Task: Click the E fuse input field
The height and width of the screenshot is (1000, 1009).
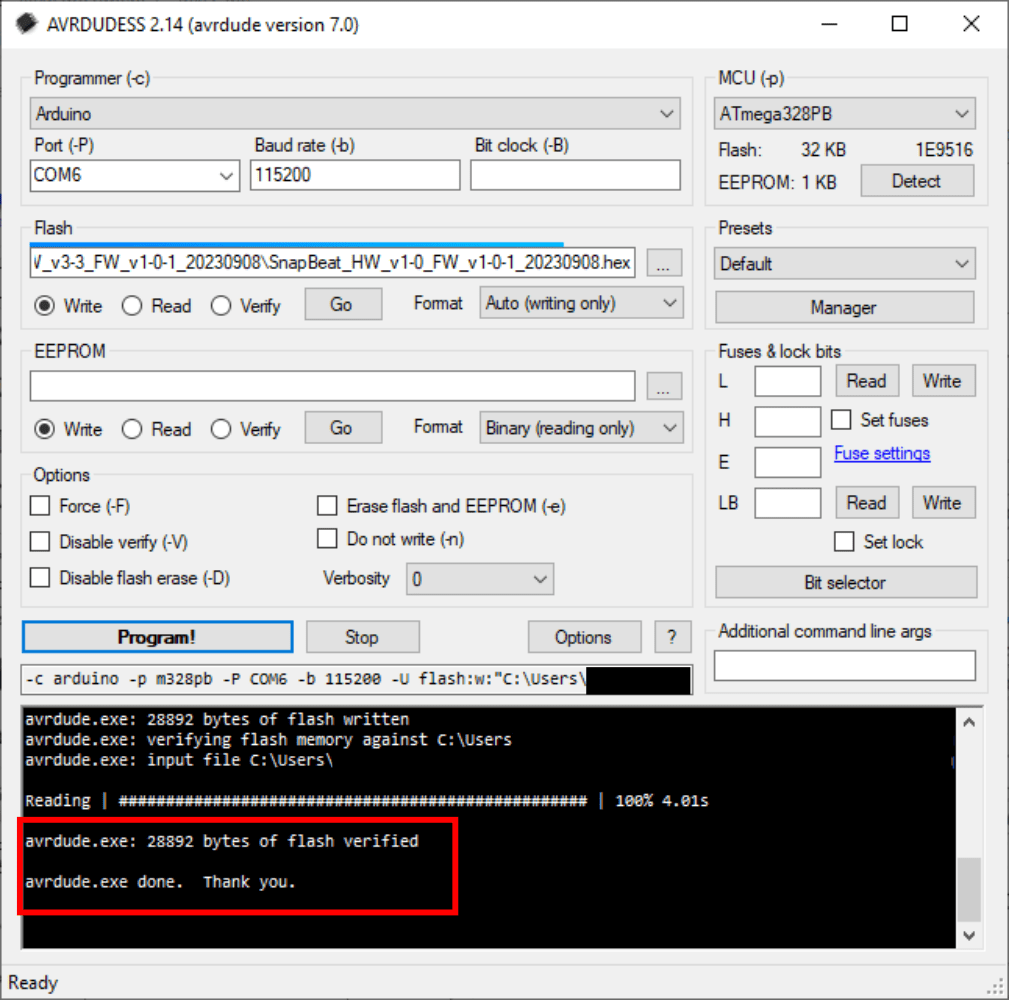Action: (788, 462)
